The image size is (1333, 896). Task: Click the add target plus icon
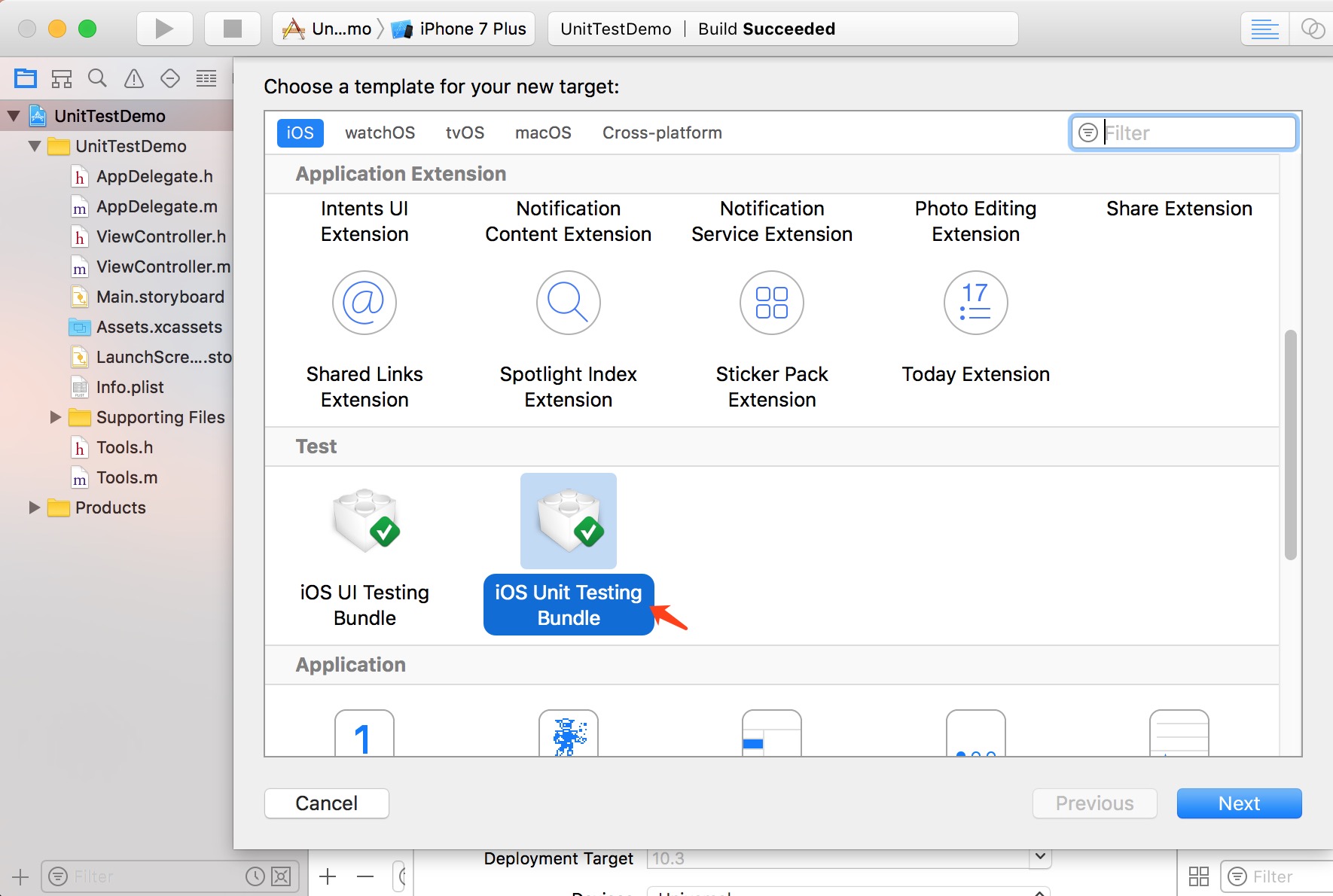(x=328, y=876)
